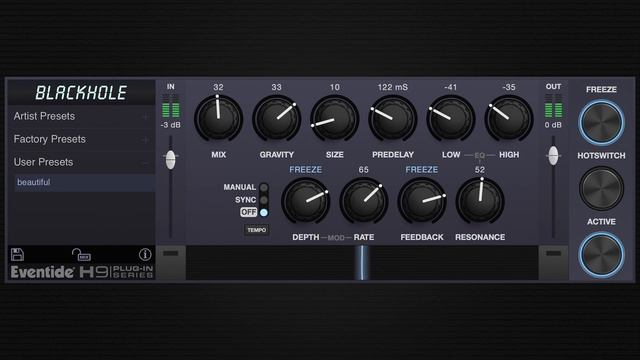640x360 pixels.
Task: Click the lock/unlock icon in footer
Action: pos(81,255)
